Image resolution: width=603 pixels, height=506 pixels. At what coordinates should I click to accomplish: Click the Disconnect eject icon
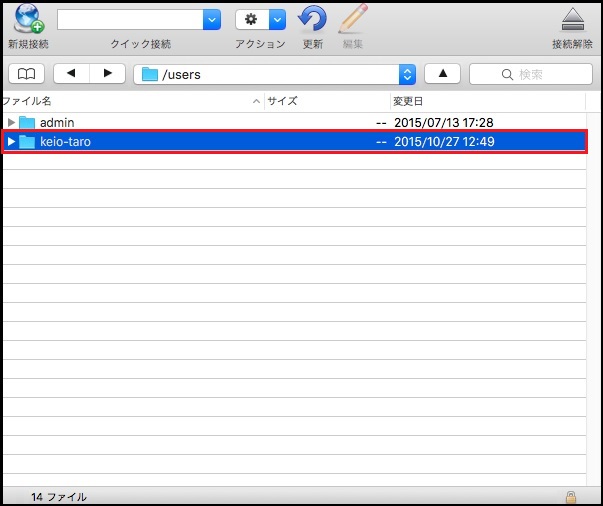[572, 20]
